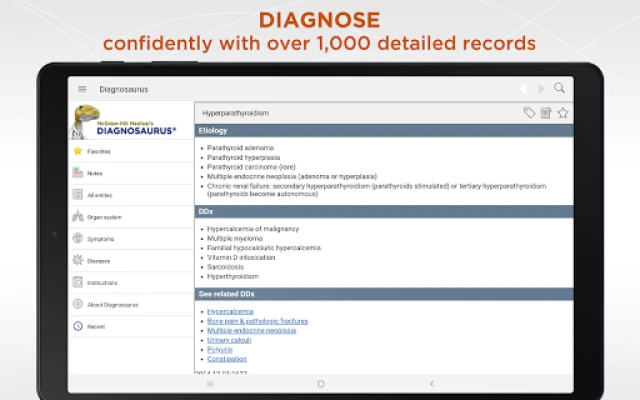Click the Instructions sidebar icon
The height and width of the screenshot is (400, 640).
tap(78, 282)
